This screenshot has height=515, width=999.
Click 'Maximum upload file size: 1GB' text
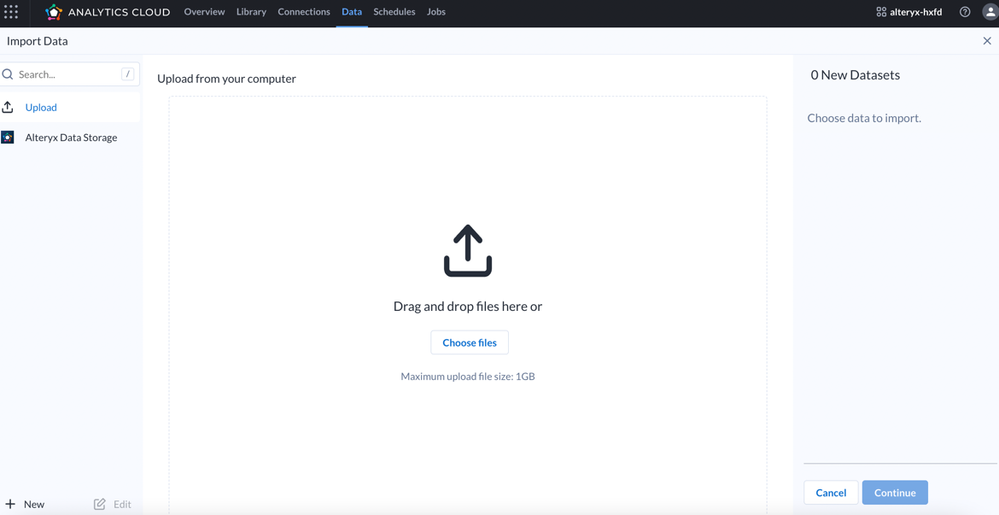tap(468, 376)
